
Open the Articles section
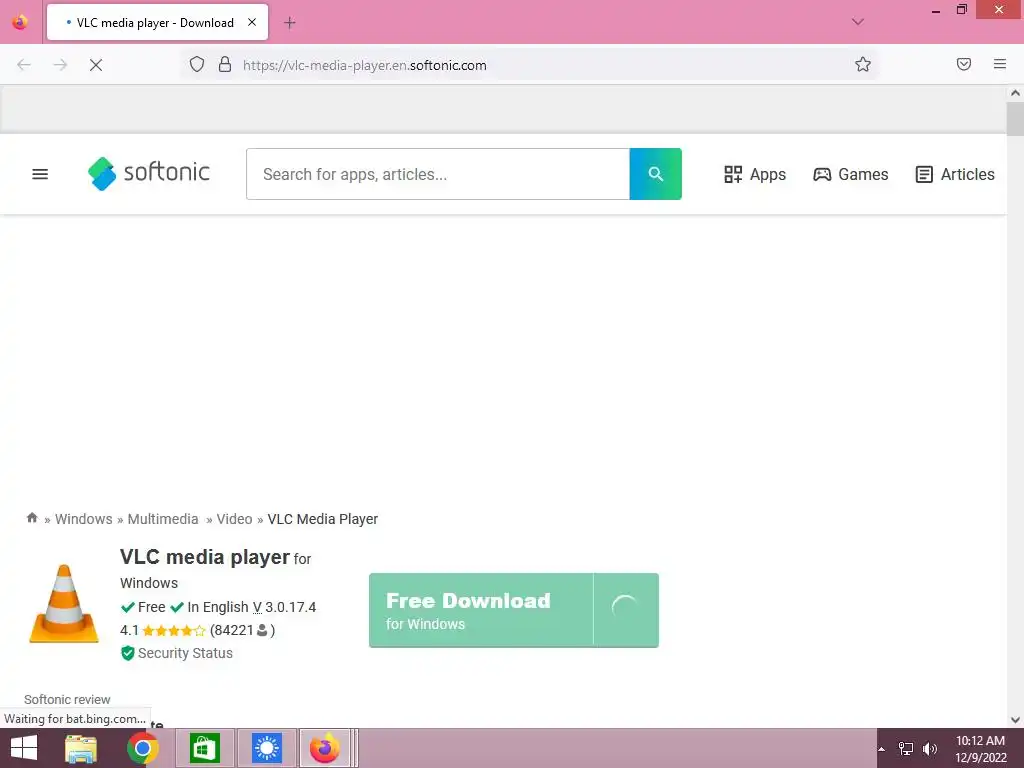point(955,174)
